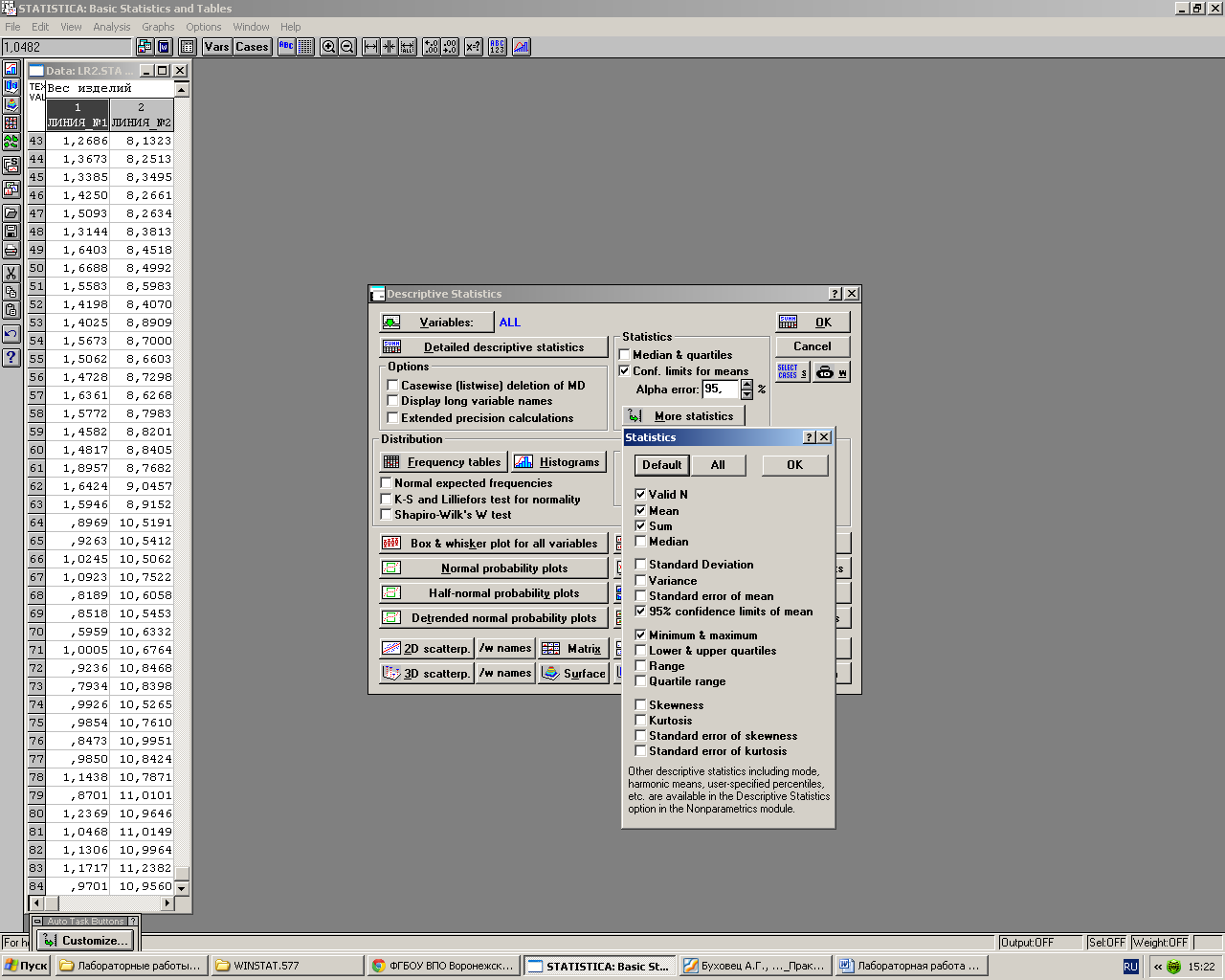Open the File menu
Screen dimensions: 1225x980
(x=12, y=27)
